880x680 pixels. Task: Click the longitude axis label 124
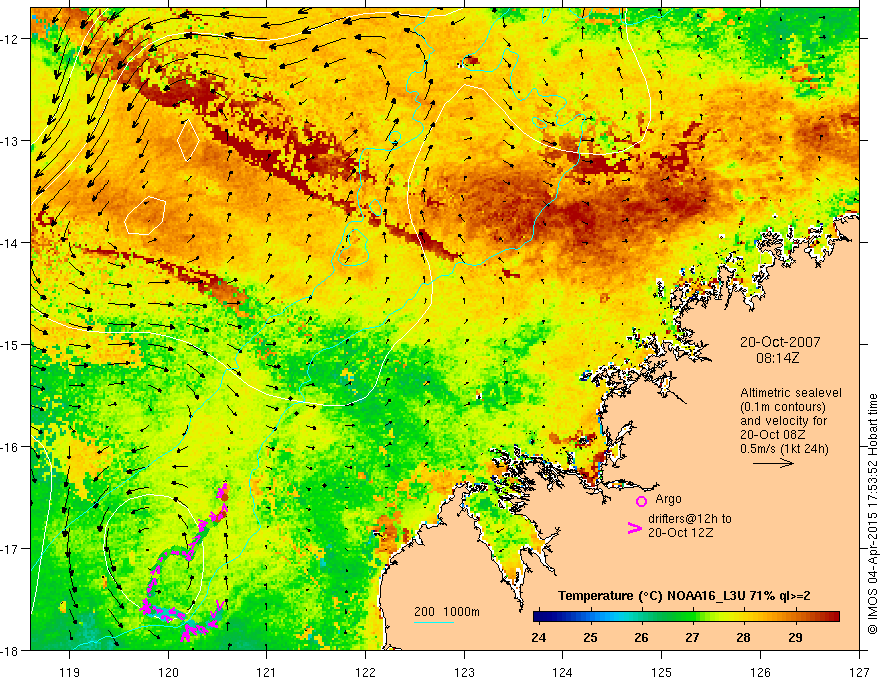(x=563, y=672)
